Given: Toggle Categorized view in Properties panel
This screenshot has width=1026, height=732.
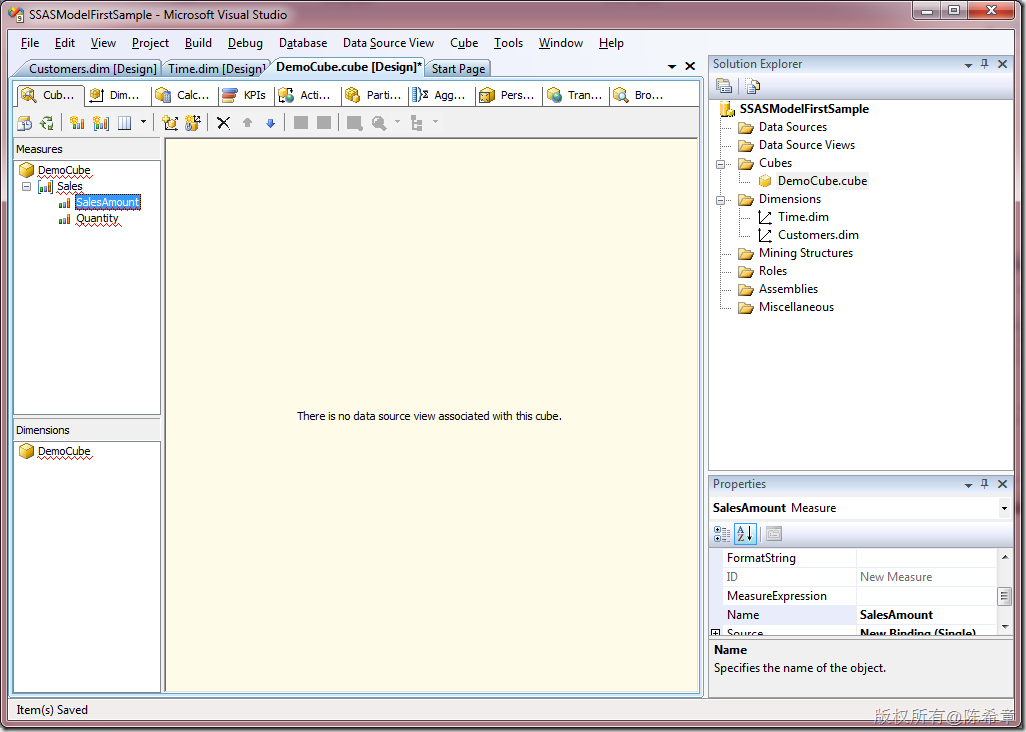Looking at the screenshot, I should pyautogui.click(x=722, y=534).
